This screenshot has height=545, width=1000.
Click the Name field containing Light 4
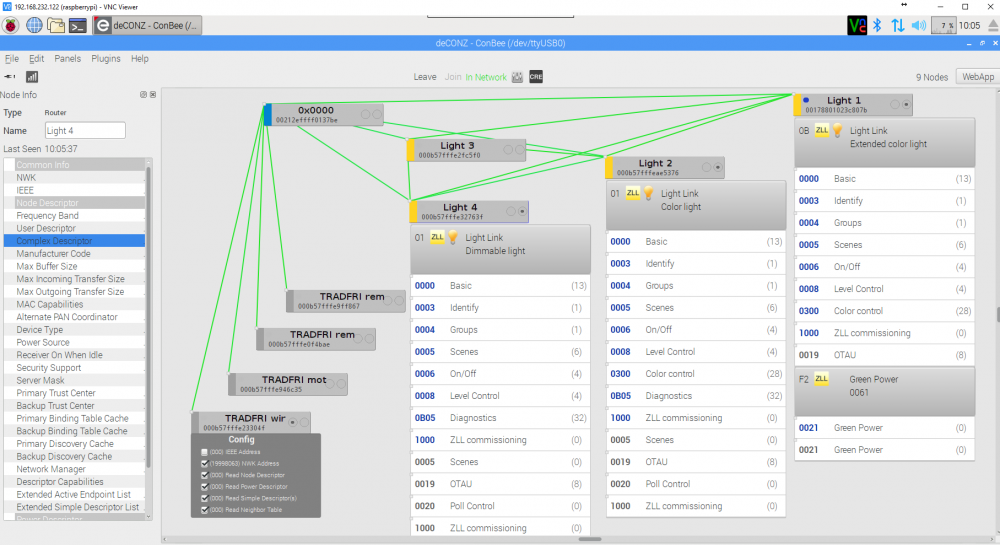(85, 131)
